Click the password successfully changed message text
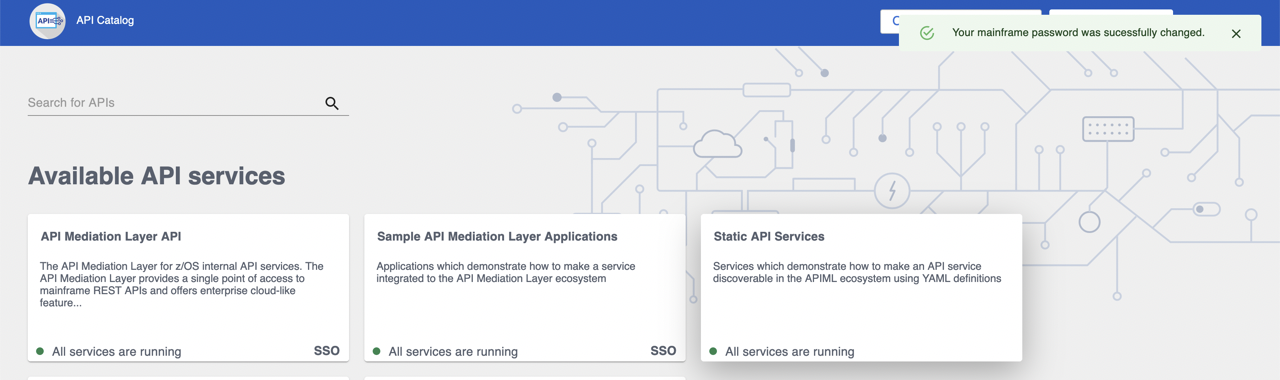Image resolution: width=1280 pixels, height=380 pixels. (1078, 33)
